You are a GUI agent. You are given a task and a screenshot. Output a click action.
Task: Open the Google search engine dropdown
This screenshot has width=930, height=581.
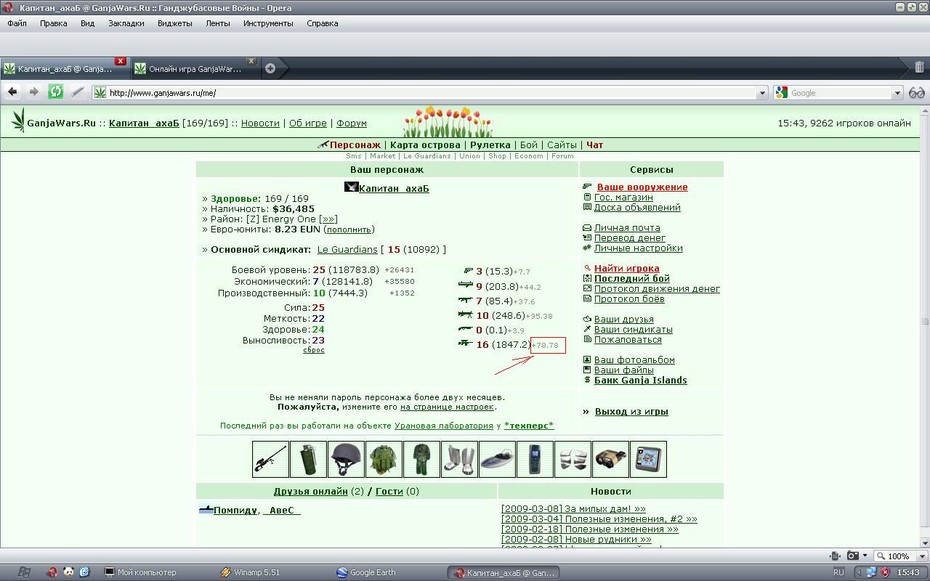(x=782, y=92)
